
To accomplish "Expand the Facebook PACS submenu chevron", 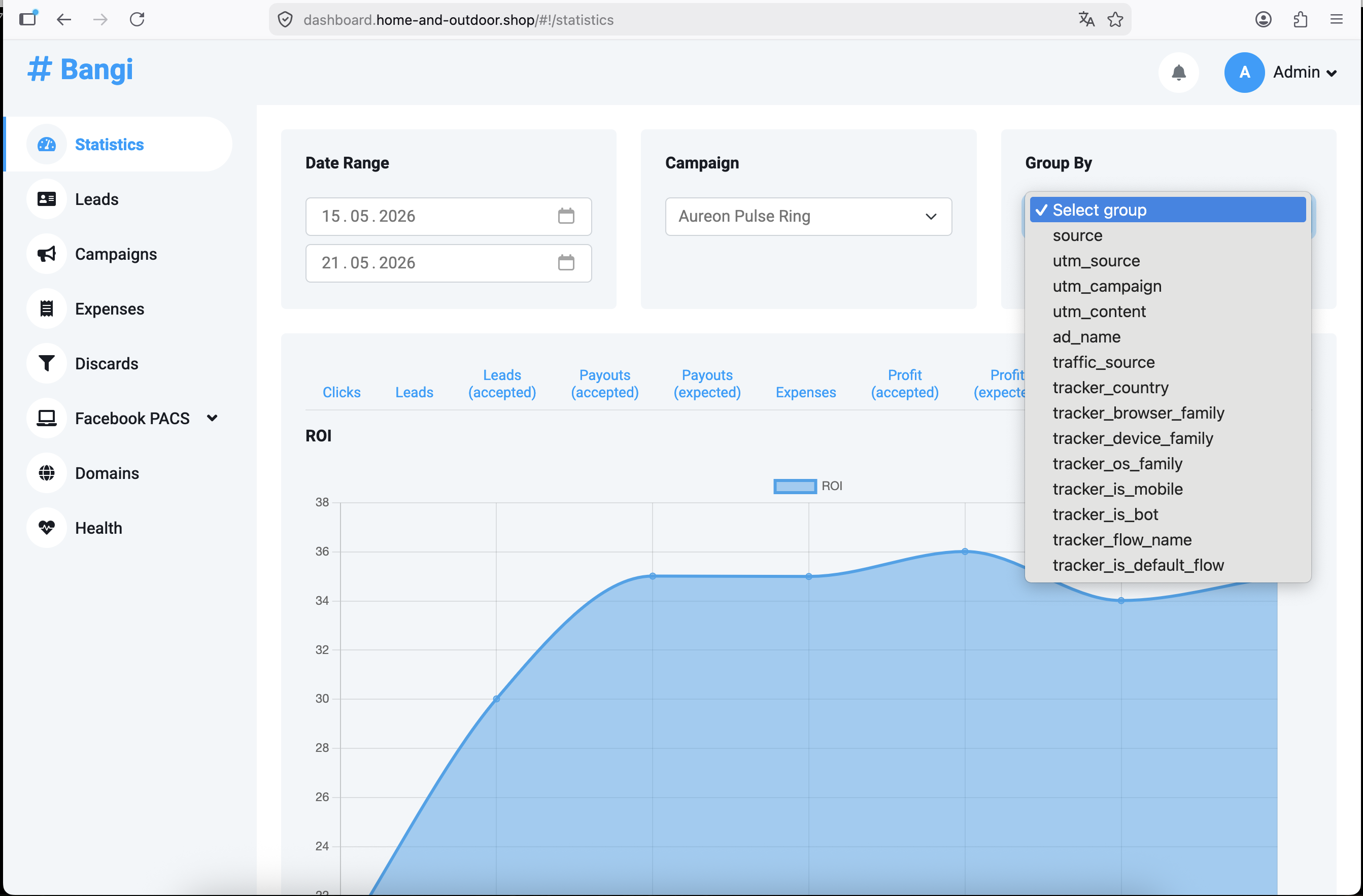I will (212, 418).
